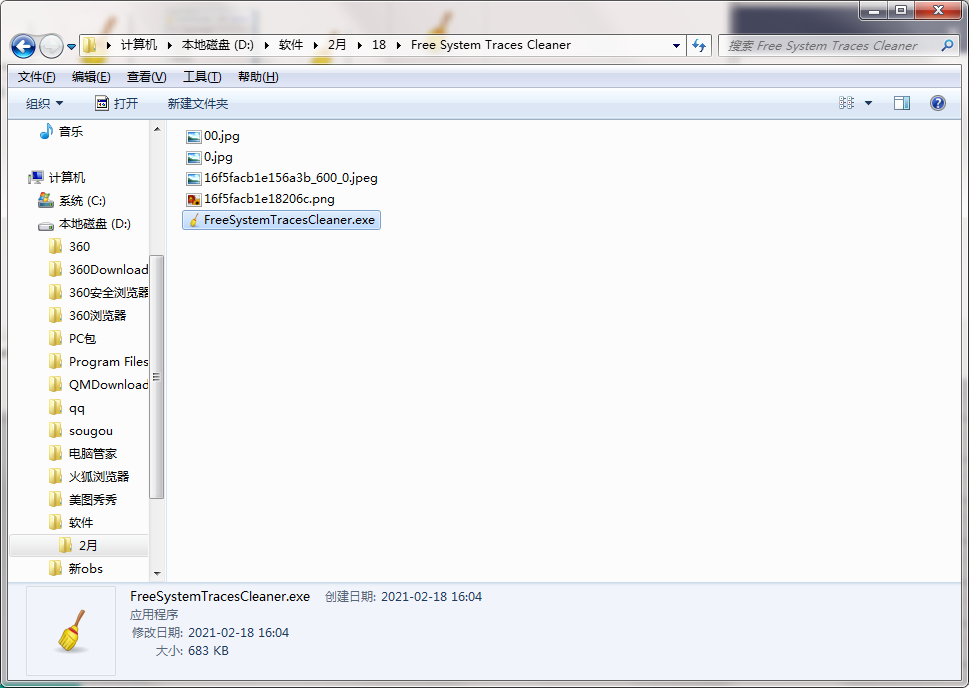
Task: Select the file 16f5facb1e156a3b_600_0.jpeg
Action: pyautogui.click(x=282, y=178)
